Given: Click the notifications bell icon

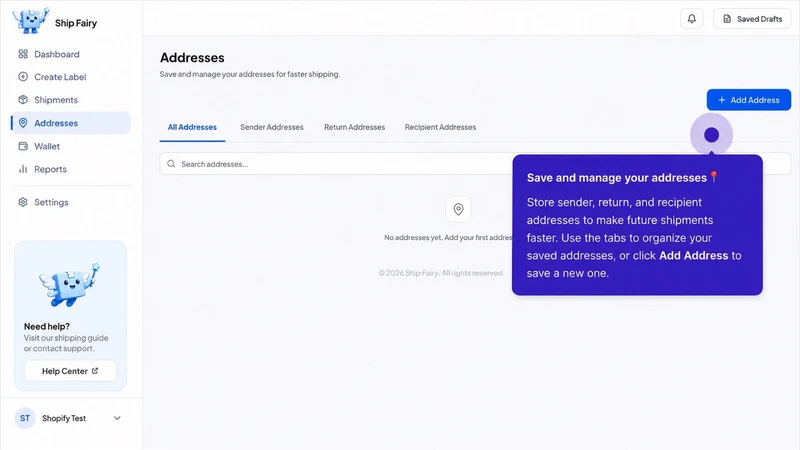Looking at the screenshot, I should pos(692,19).
